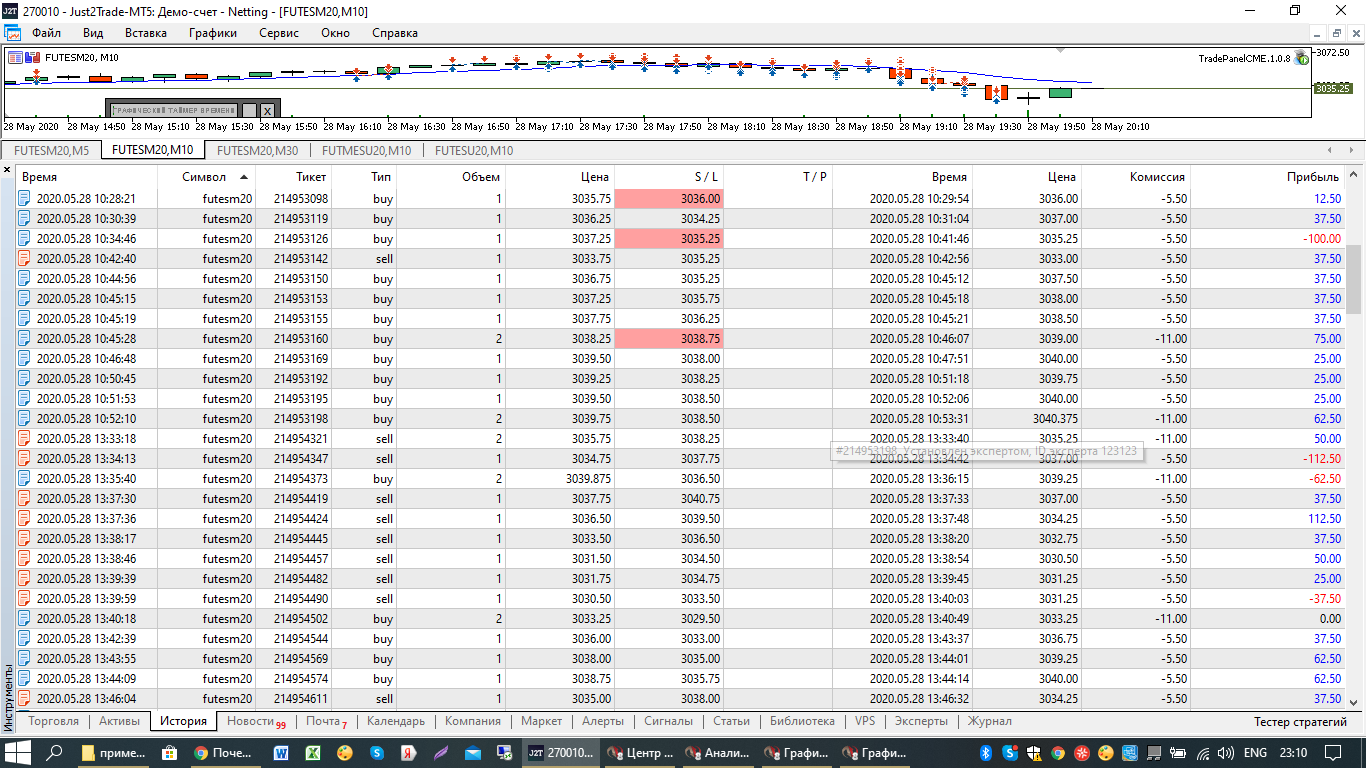Open the Маркет tab in toolbox
Viewport: 1366px width, 768px height.
542,721
